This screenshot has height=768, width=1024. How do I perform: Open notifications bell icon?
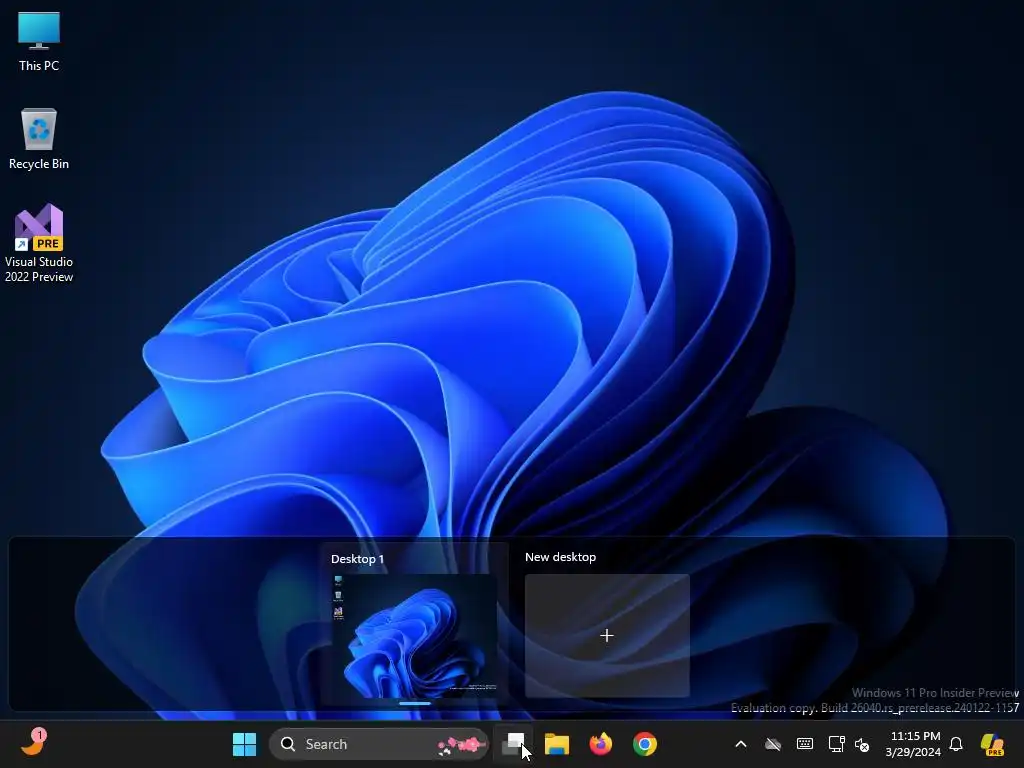[956, 744]
